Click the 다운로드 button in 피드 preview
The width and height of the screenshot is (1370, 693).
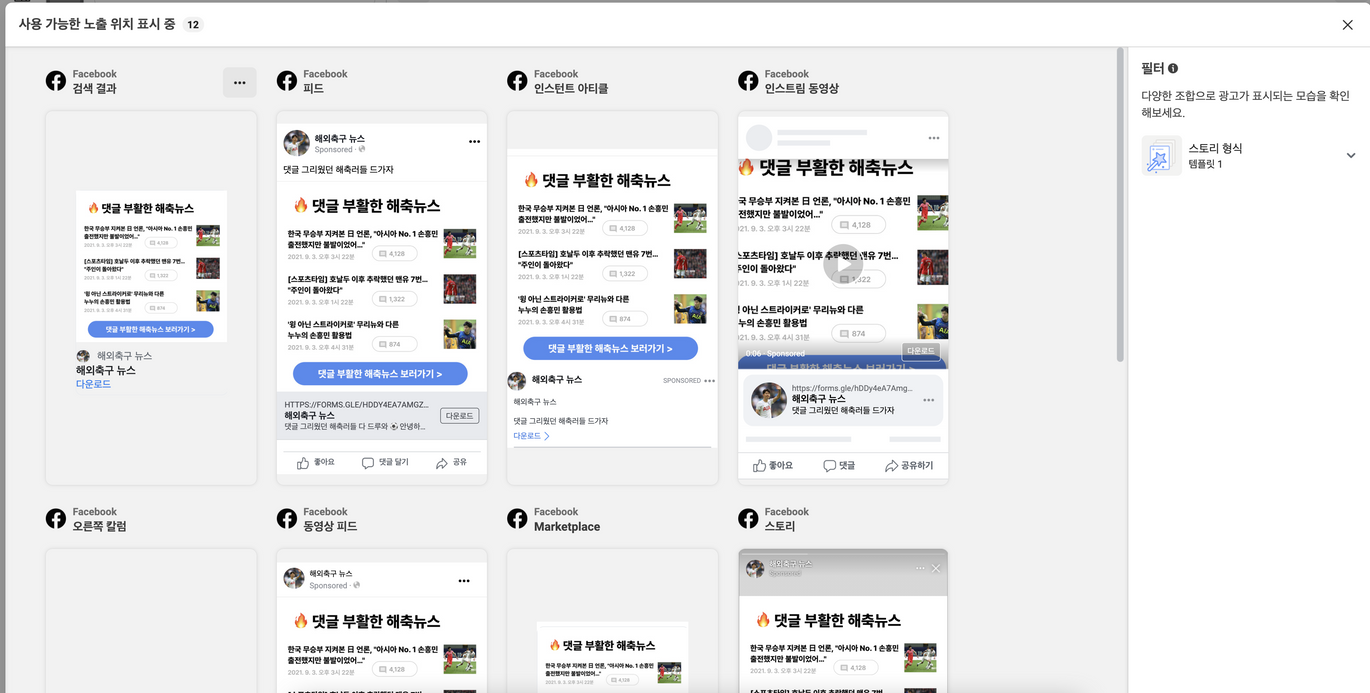459,415
